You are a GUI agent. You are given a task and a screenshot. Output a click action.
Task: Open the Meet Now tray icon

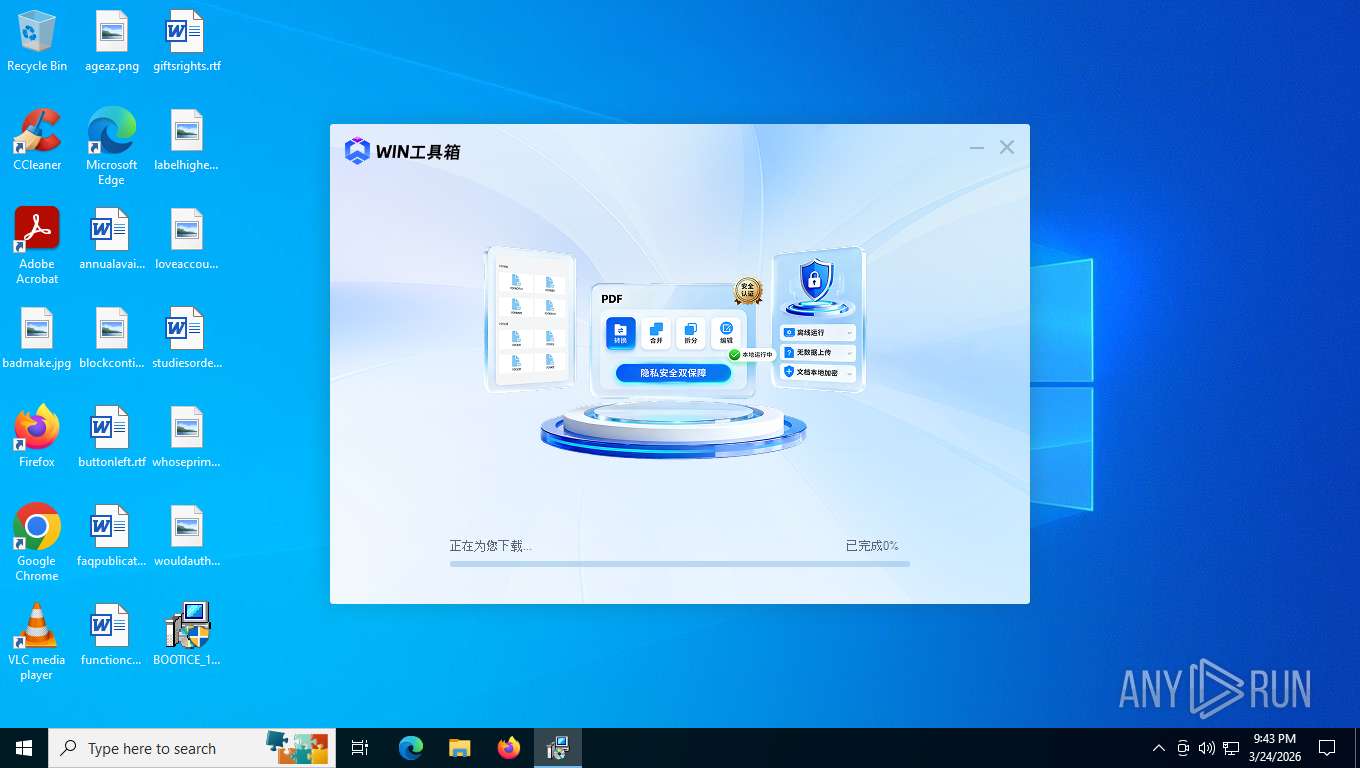(x=1183, y=748)
